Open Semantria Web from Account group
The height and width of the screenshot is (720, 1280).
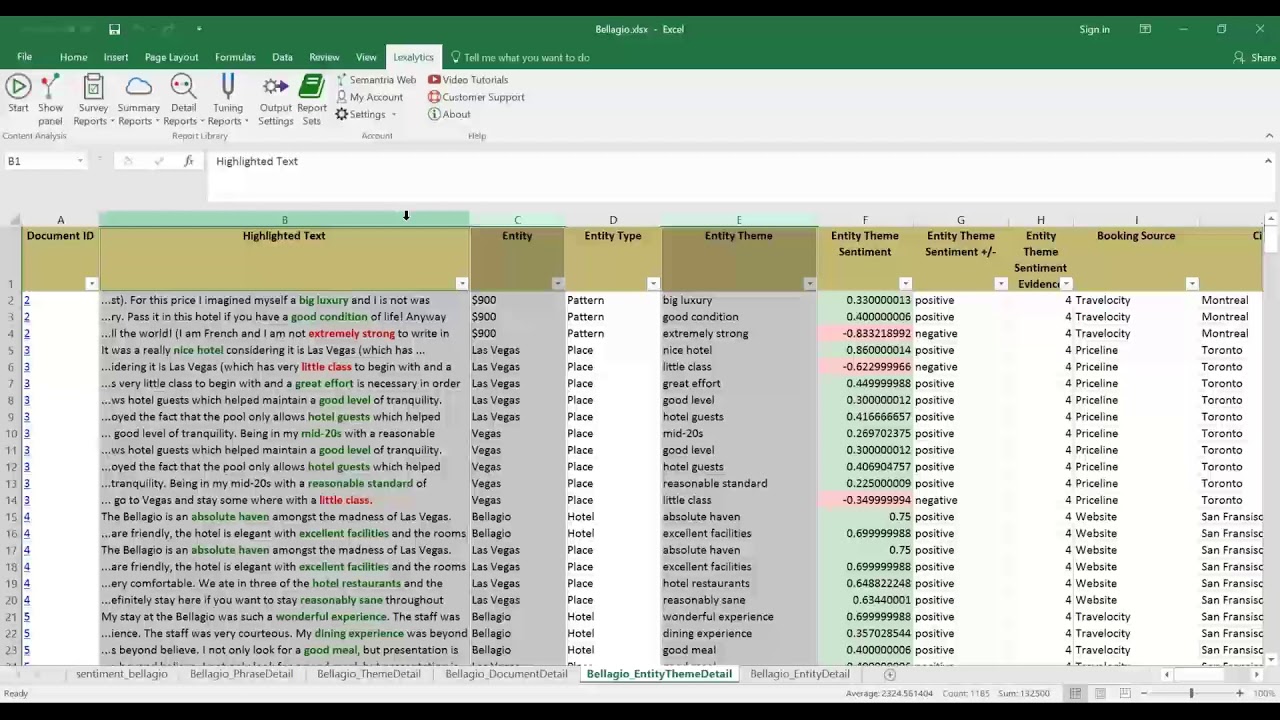point(375,80)
